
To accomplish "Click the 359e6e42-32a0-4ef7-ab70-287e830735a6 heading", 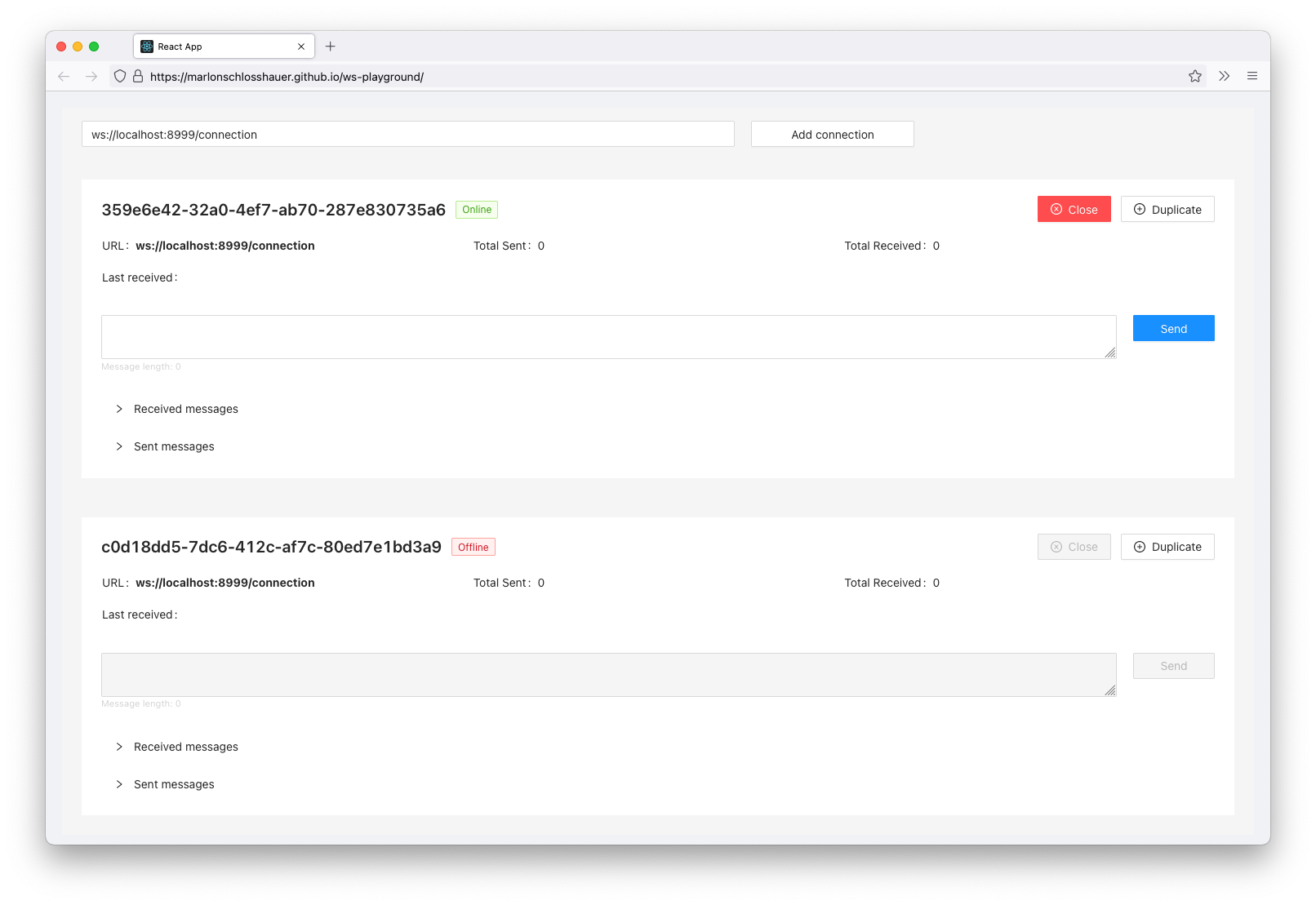I will pyautogui.click(x=273, y=210).
